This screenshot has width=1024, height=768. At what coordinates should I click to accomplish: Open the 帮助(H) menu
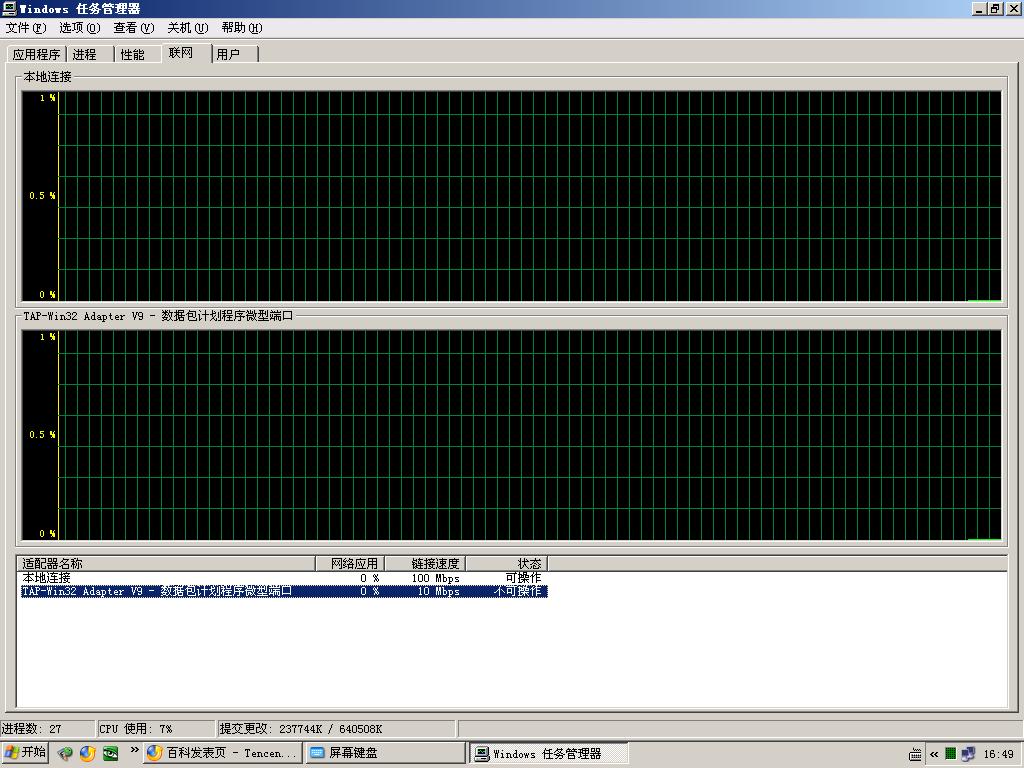coord(242,28)
